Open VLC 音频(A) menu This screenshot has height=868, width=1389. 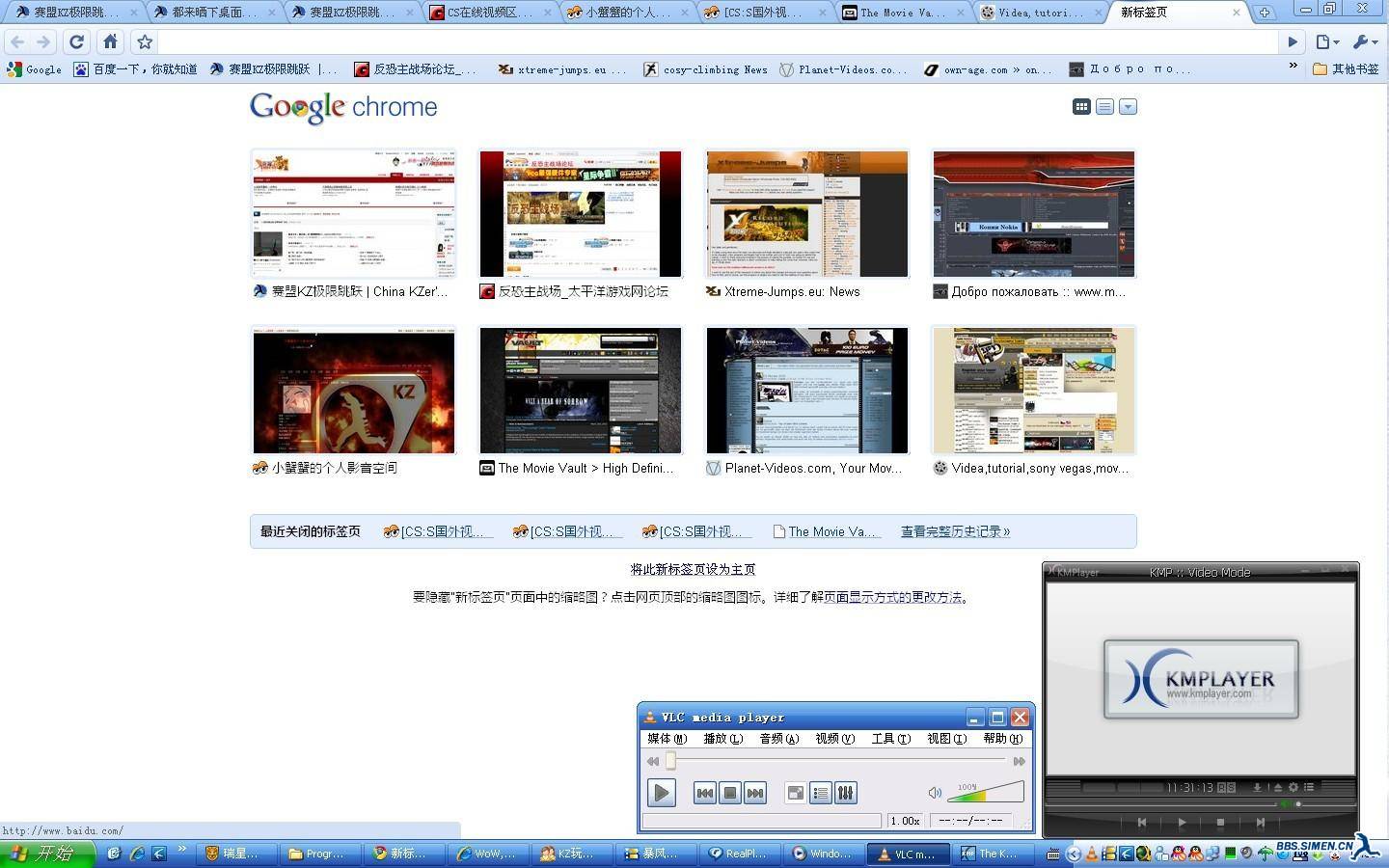(779, 739)
